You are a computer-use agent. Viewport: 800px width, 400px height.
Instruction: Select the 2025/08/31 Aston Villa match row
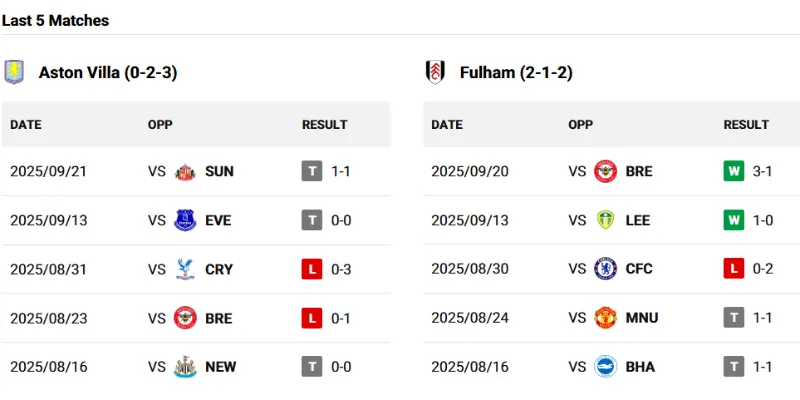click(x=49, y=269)
